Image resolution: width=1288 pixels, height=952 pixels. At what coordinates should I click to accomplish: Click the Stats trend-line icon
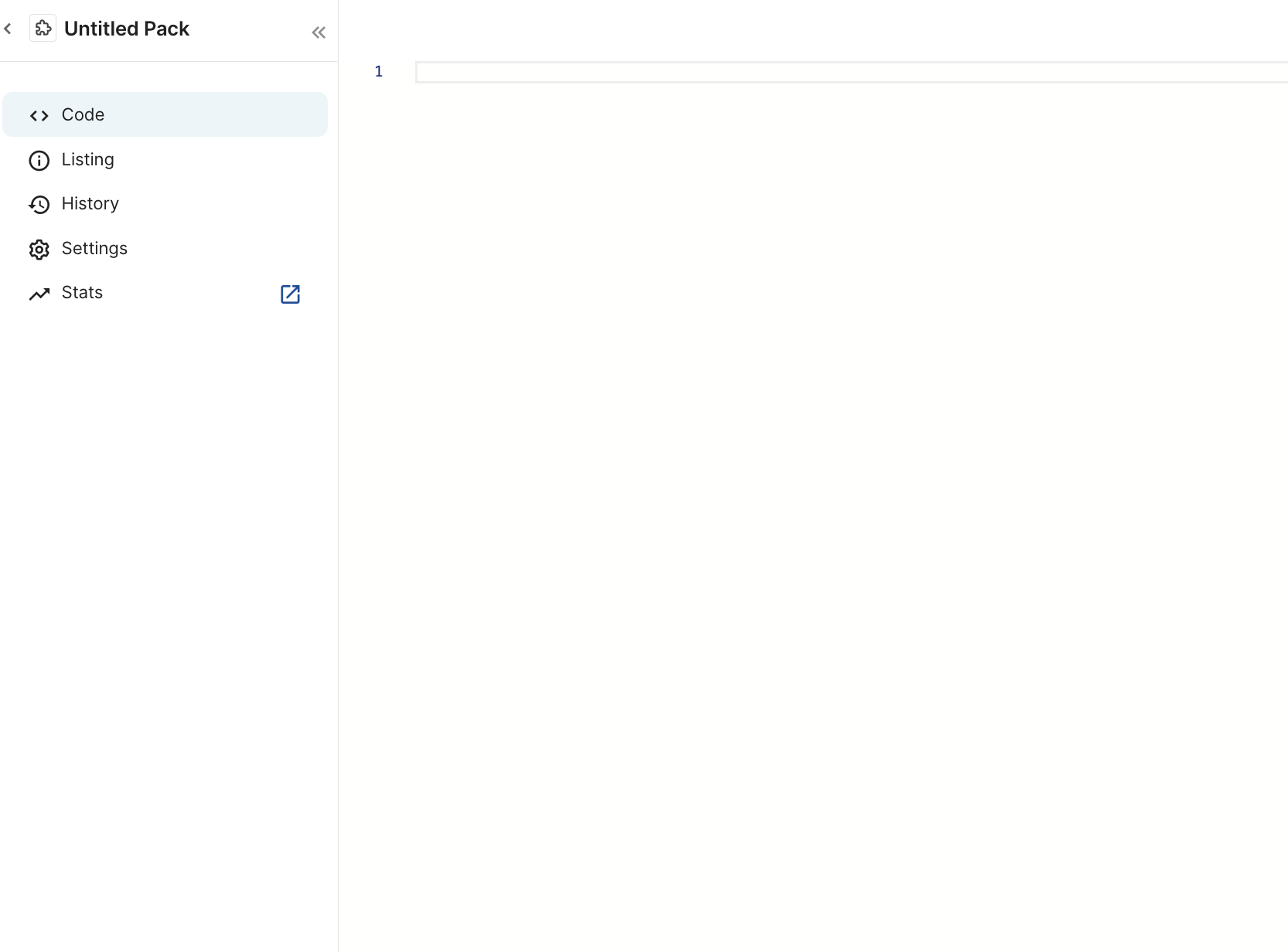tap(39, 294)
